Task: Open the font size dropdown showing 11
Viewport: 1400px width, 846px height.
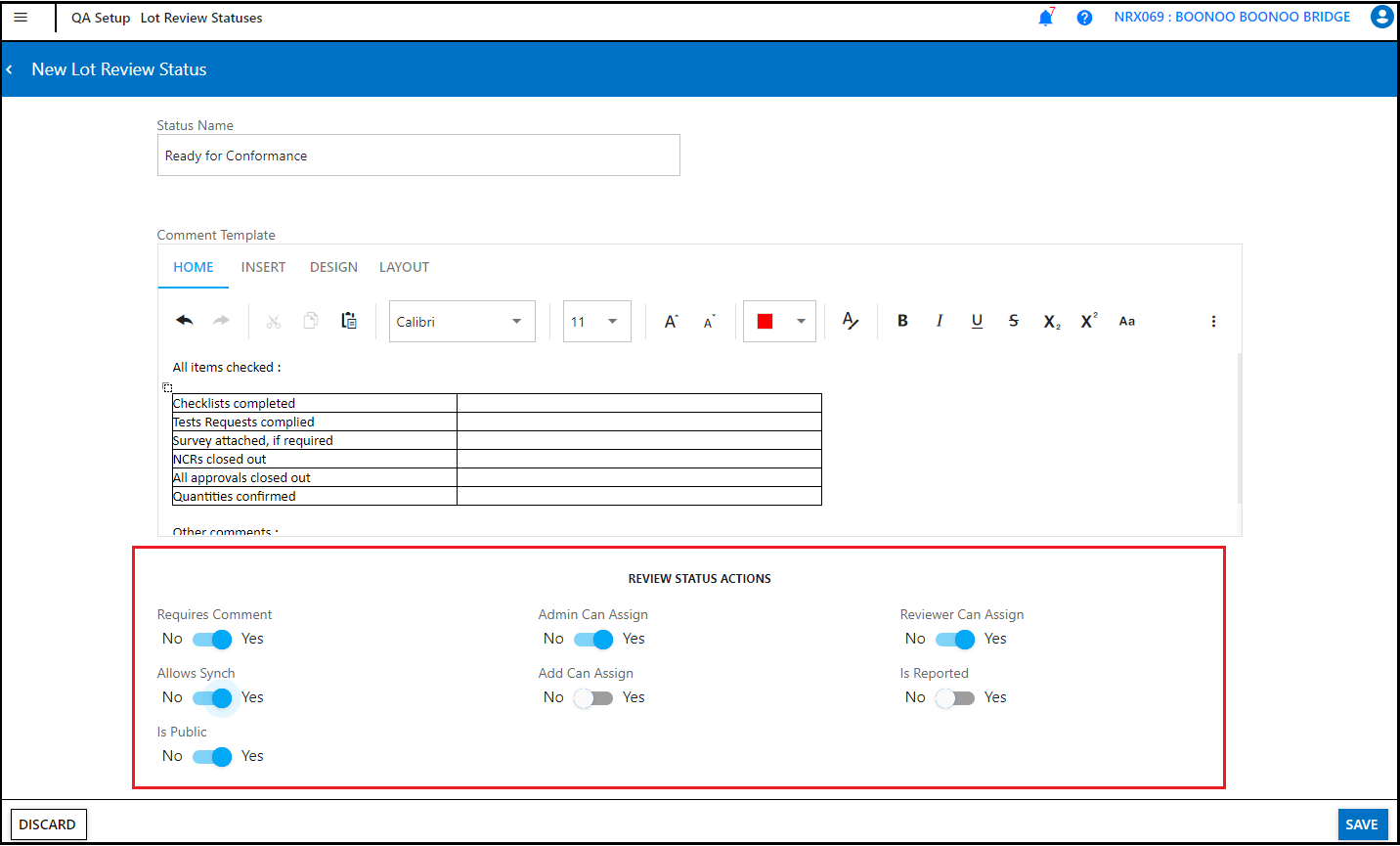Action: pos(596,321)
